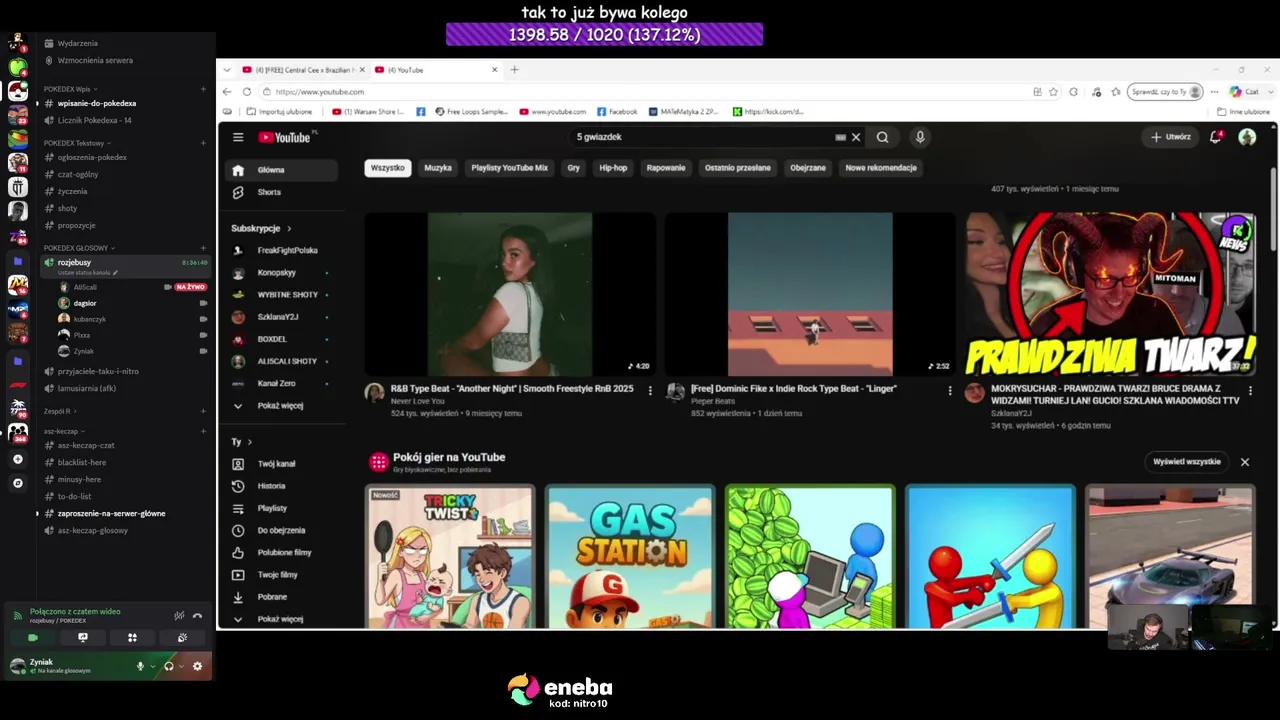Open Discord user settings gear
Viewport: 1280px width, 720px height.
tap(197, 666)
